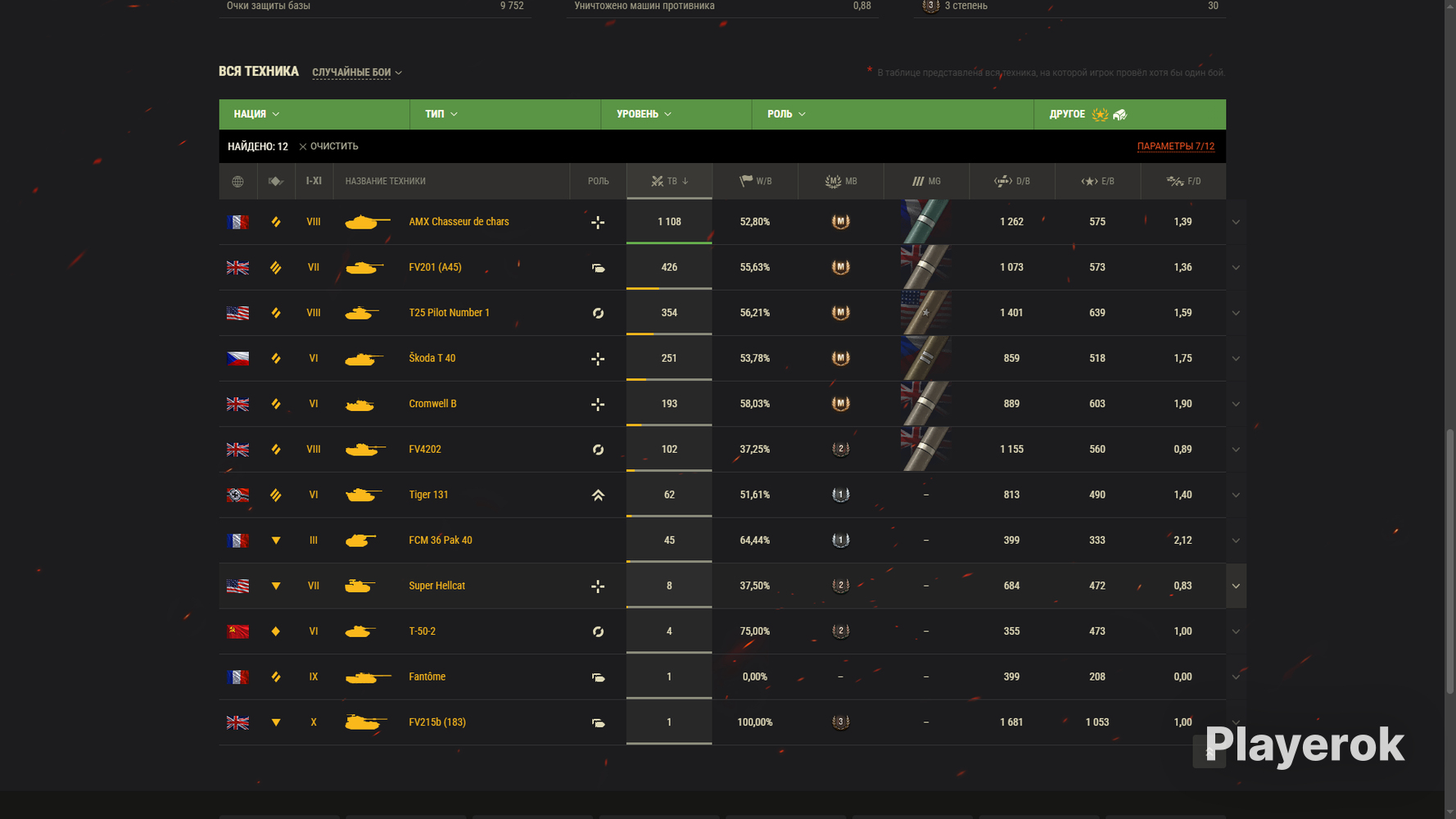1456x819 pixels.
Task: Toggle the premium vehicles laurel star filter
Action: click(x=1100, y=115)
